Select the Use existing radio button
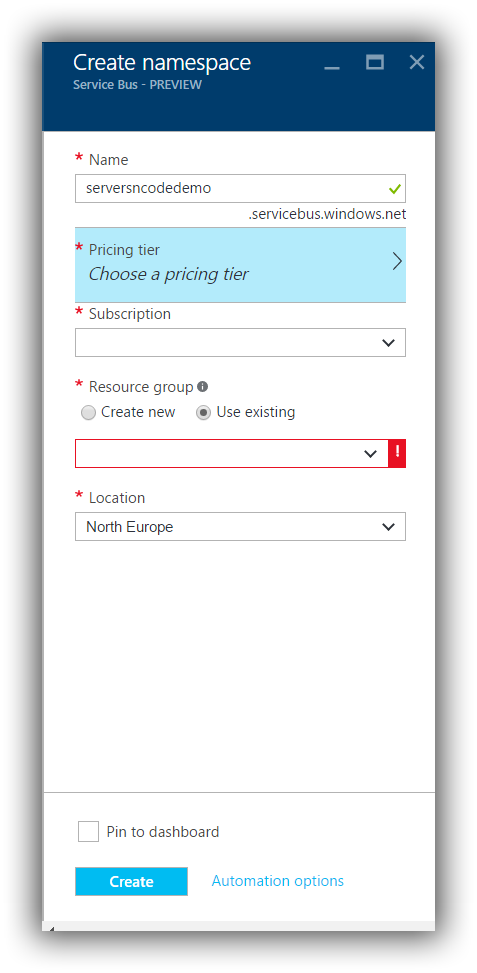Screen dimensions: 477x973 (203, 413)
